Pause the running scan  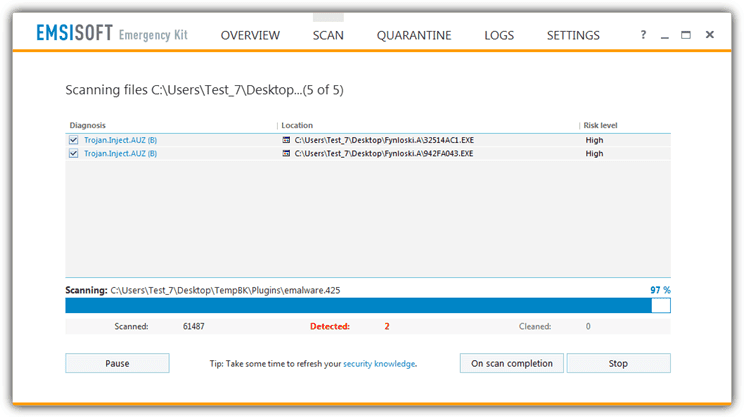pos(117,363)
